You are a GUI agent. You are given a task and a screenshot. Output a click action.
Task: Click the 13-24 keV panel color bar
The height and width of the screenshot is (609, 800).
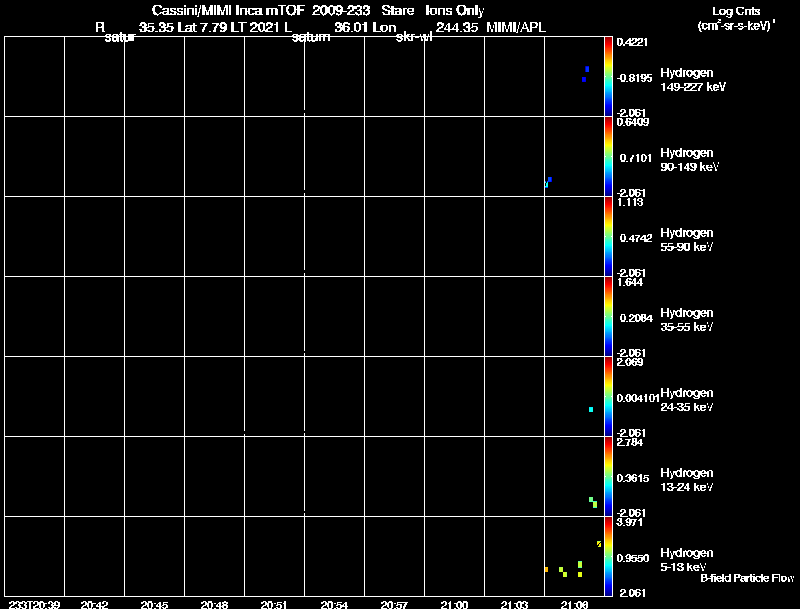[608, 476]
